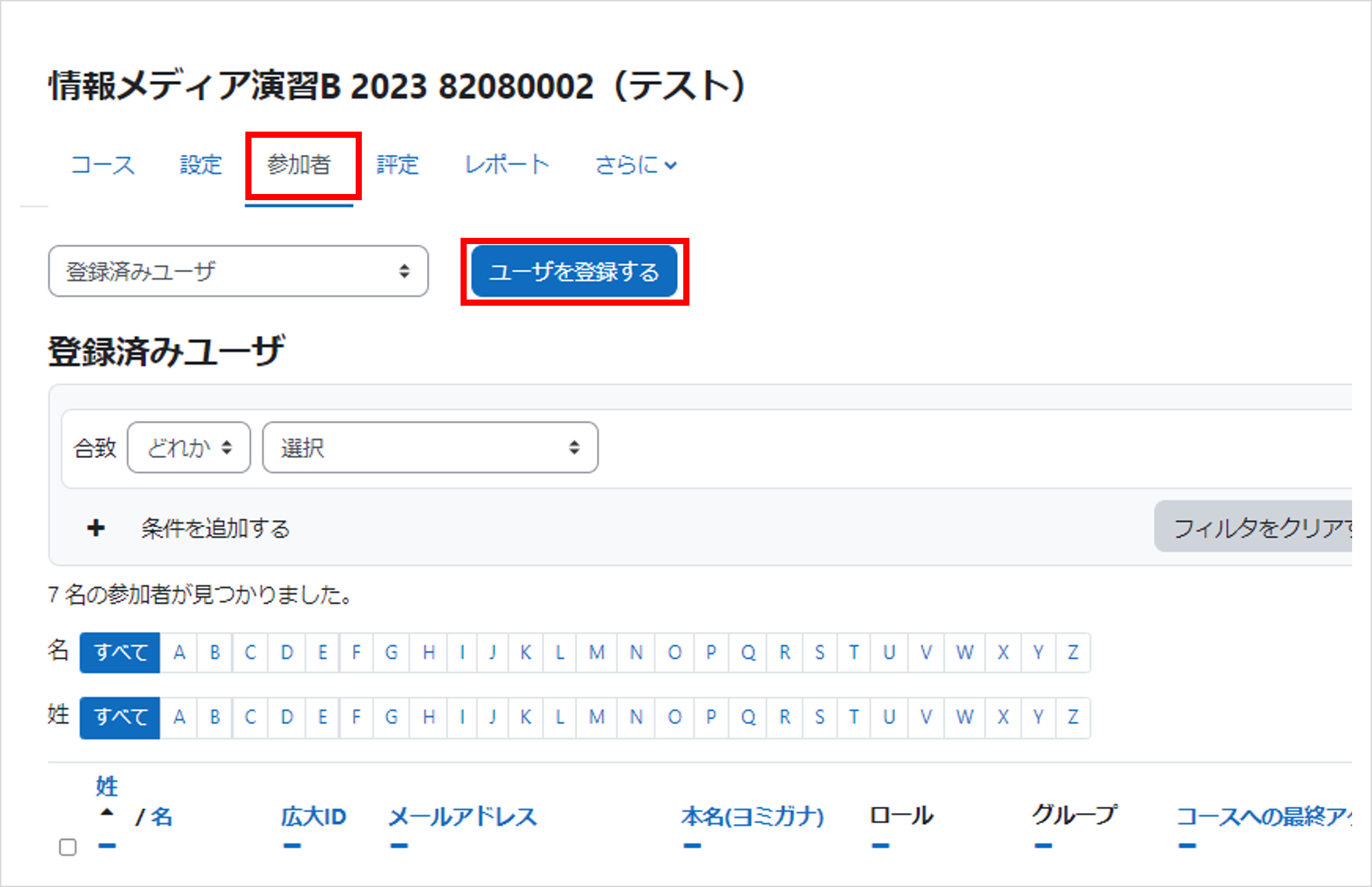This screenshot has height=887, width=1372.
Task: Filter 姓 by initial letter B
Action: [215, 718]
